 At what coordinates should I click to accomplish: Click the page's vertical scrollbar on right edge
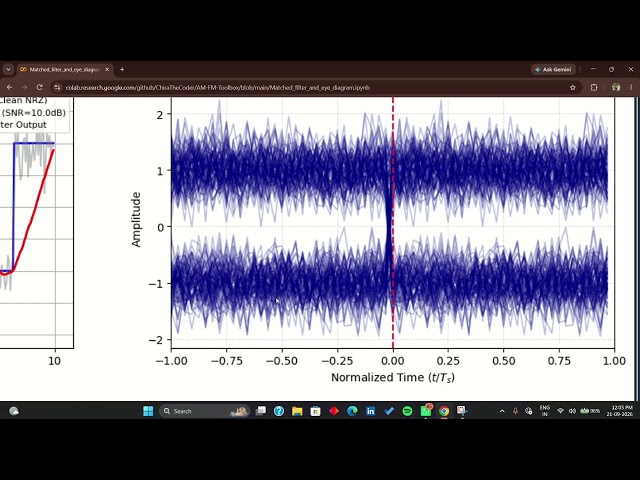coord(637,249)
